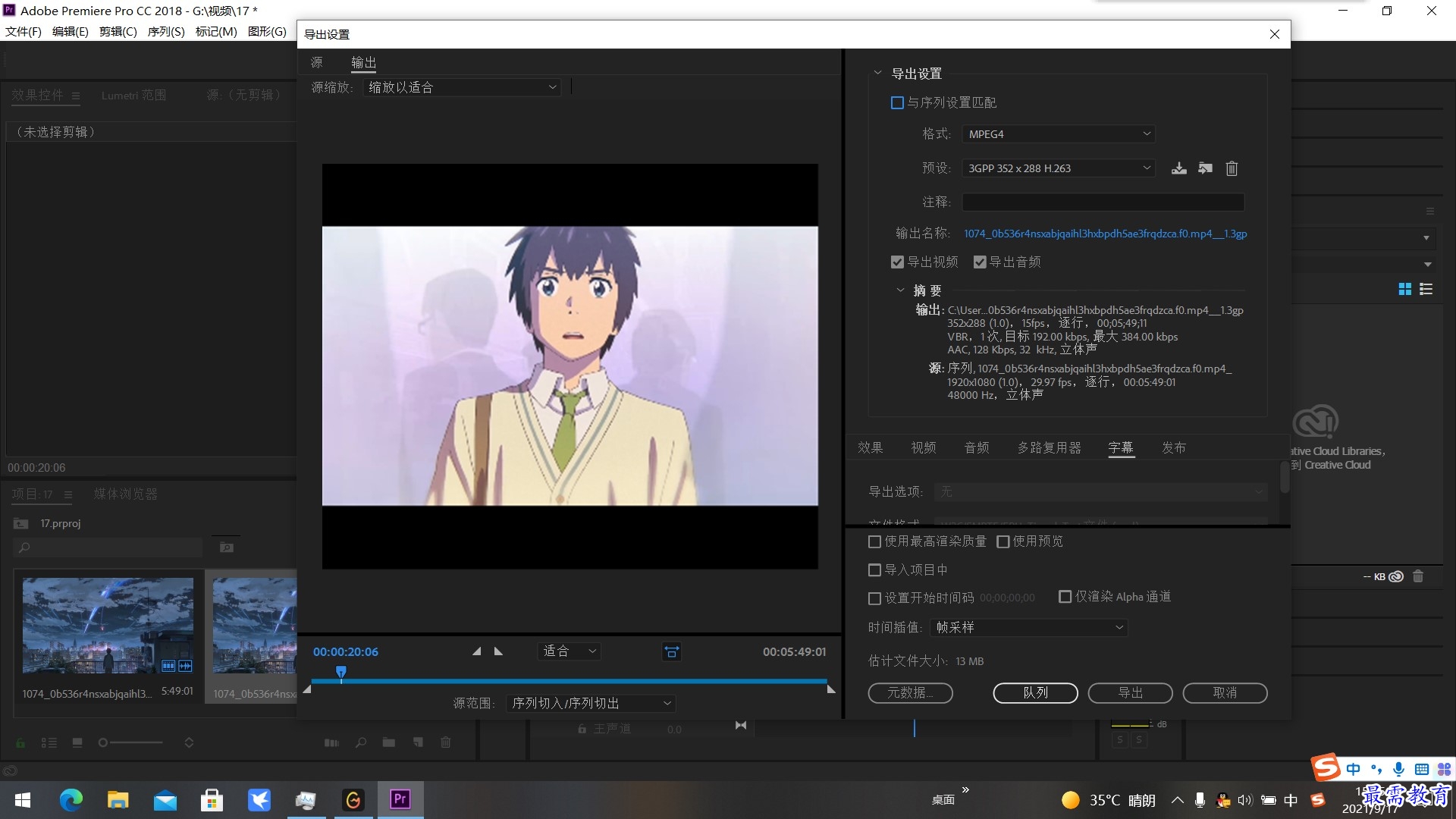Click the search magnifier in project panel

(24, 547)
